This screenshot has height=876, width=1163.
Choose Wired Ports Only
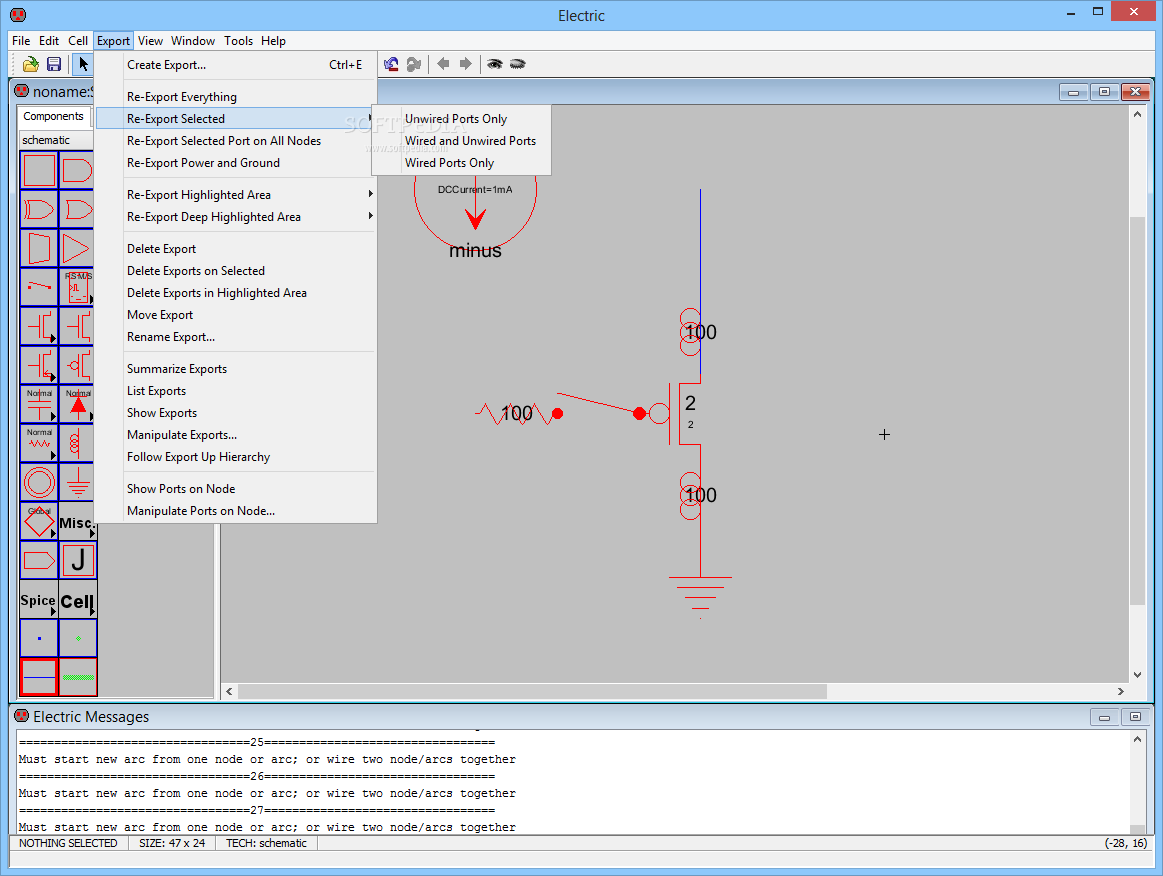(x=461, y=163)
